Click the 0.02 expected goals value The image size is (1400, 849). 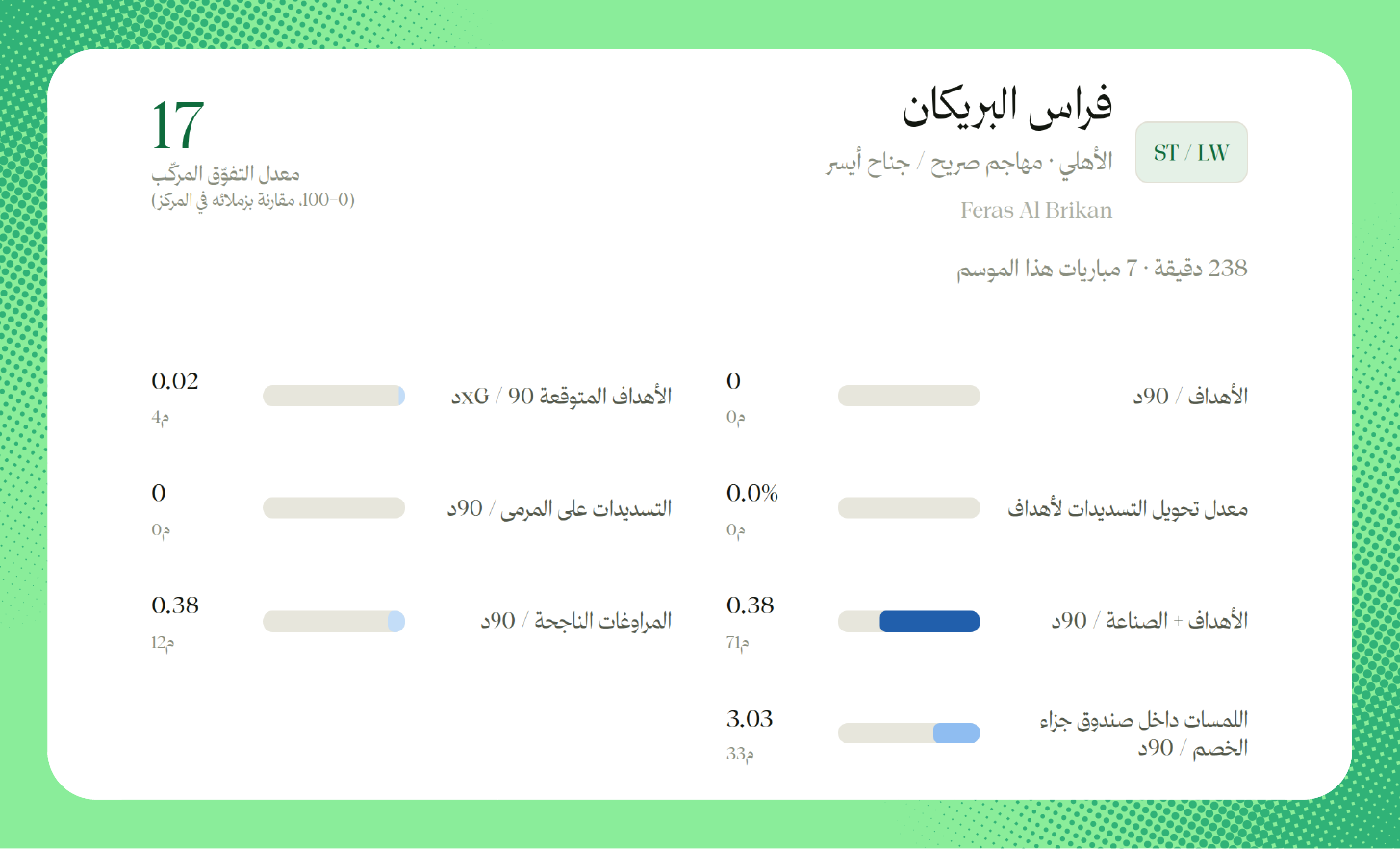coord(175,381)
